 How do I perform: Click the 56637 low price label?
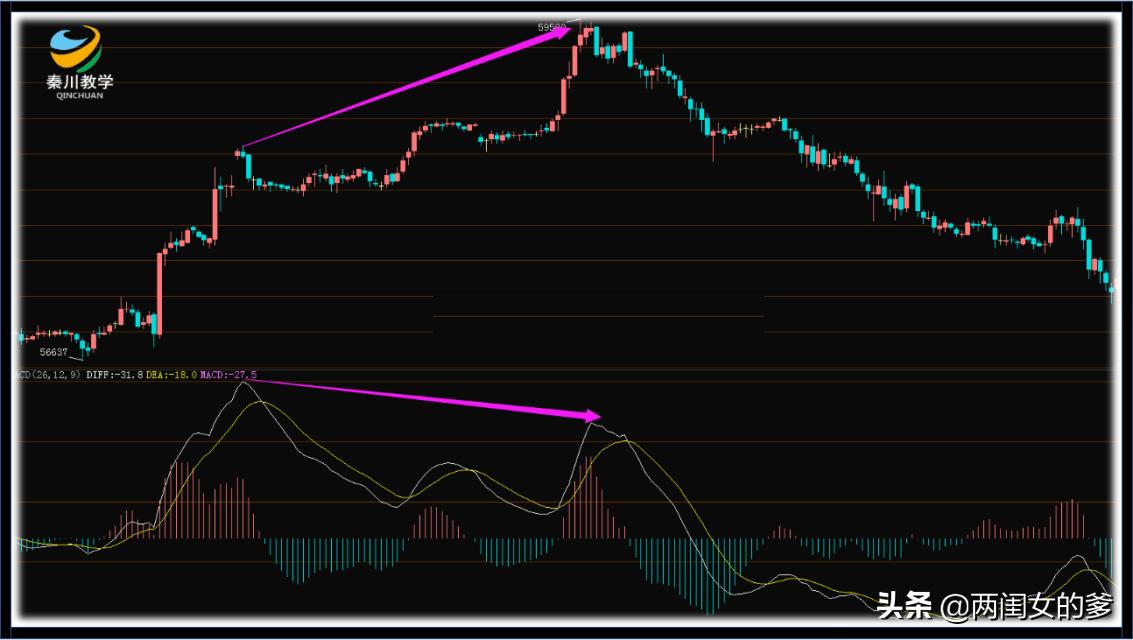coord(53,353)
